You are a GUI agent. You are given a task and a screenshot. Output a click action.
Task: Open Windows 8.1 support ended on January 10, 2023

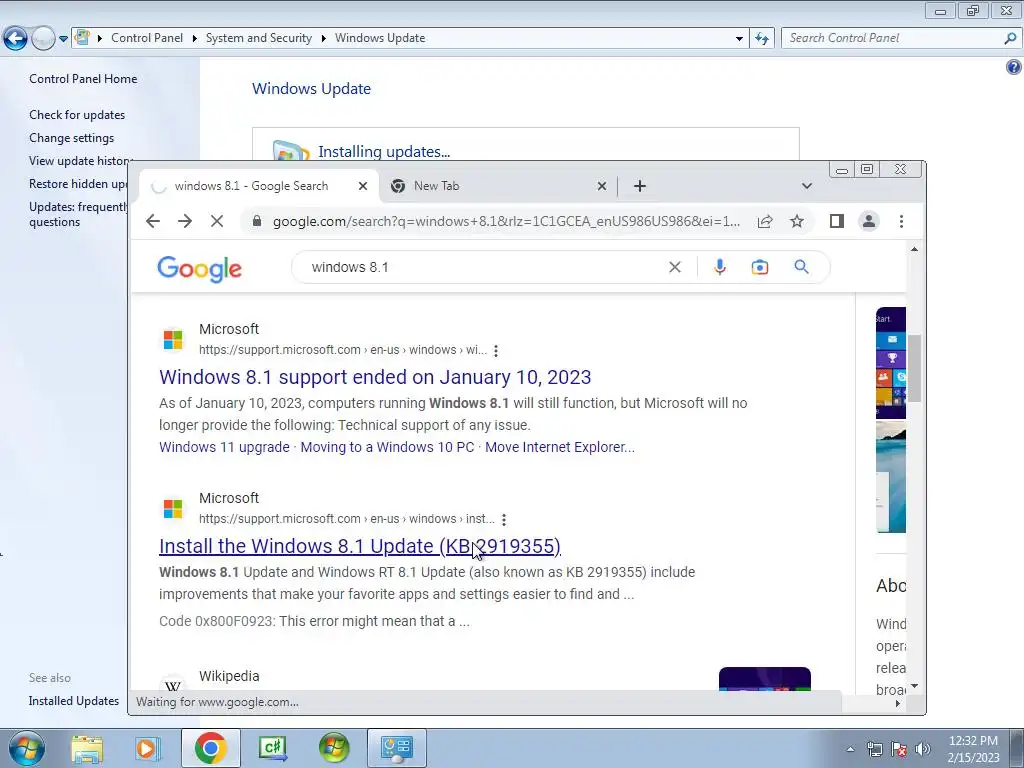(375, 377)
